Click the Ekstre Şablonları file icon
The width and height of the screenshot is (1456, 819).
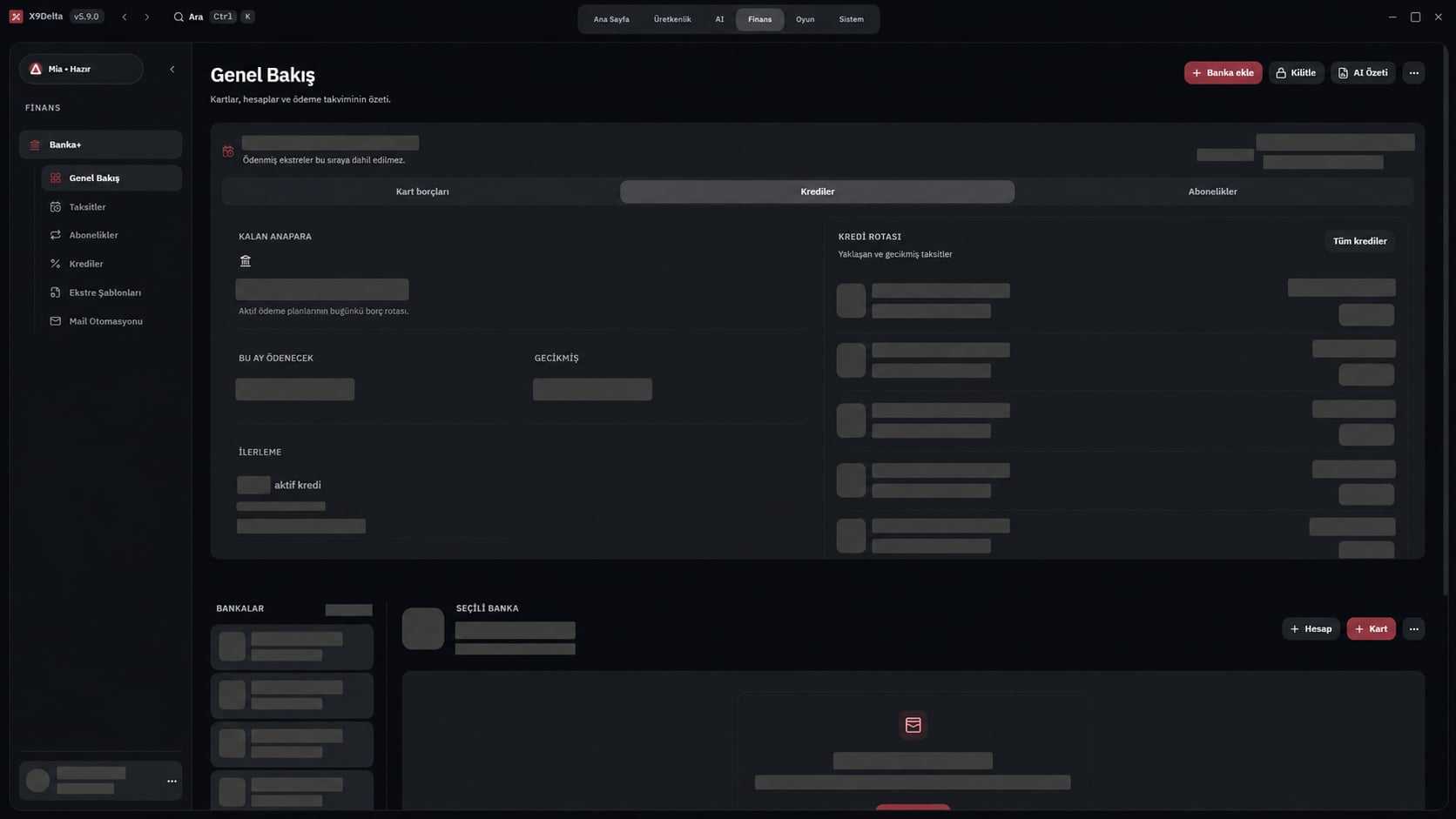click(56, 292)
